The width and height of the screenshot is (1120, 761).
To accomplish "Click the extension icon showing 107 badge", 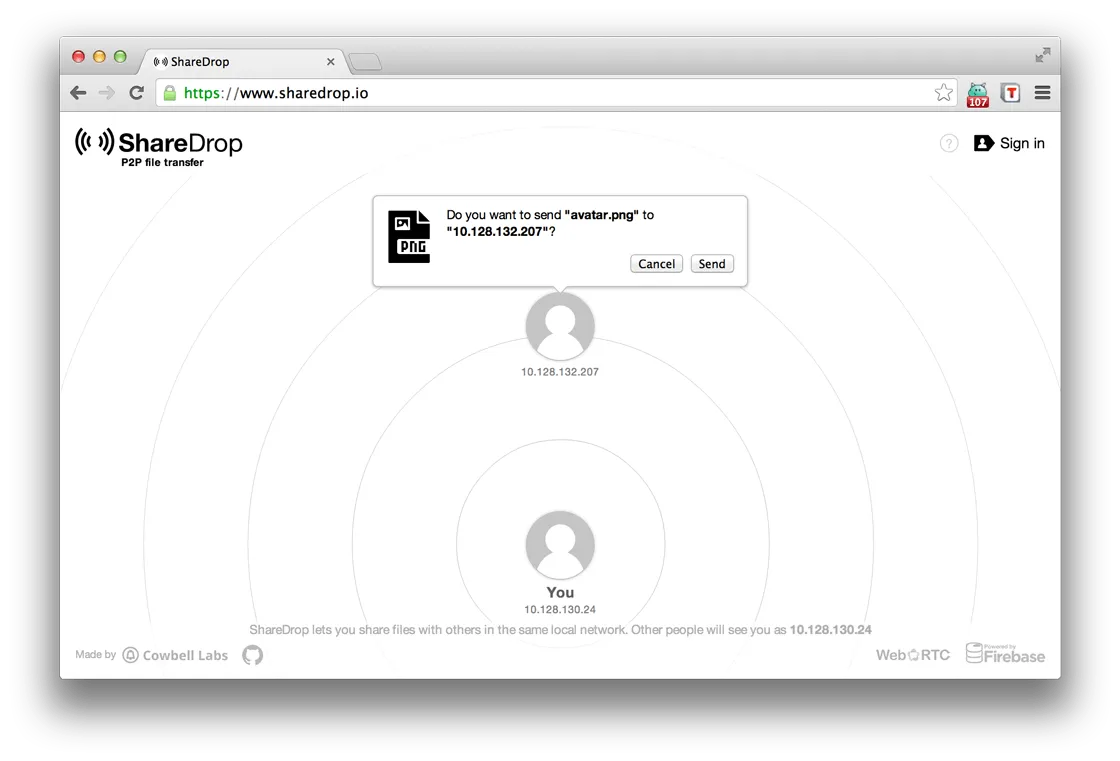I will click(x=977, y=92).
